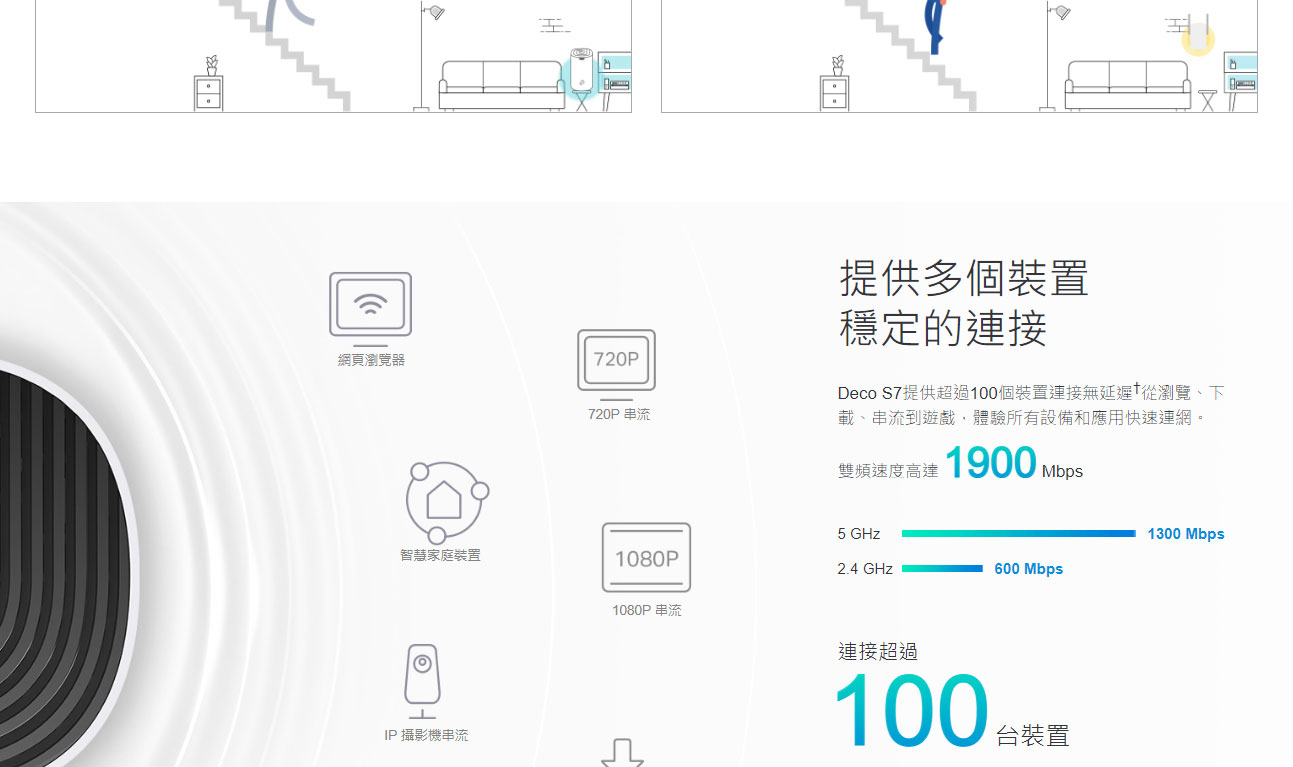
Task: Click the IP camera icon
Action: coord(422,682)
